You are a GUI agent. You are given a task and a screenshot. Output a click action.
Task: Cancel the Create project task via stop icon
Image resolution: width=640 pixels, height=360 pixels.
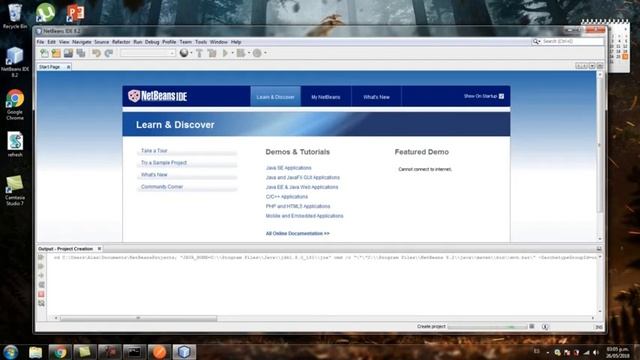(532, 326)
